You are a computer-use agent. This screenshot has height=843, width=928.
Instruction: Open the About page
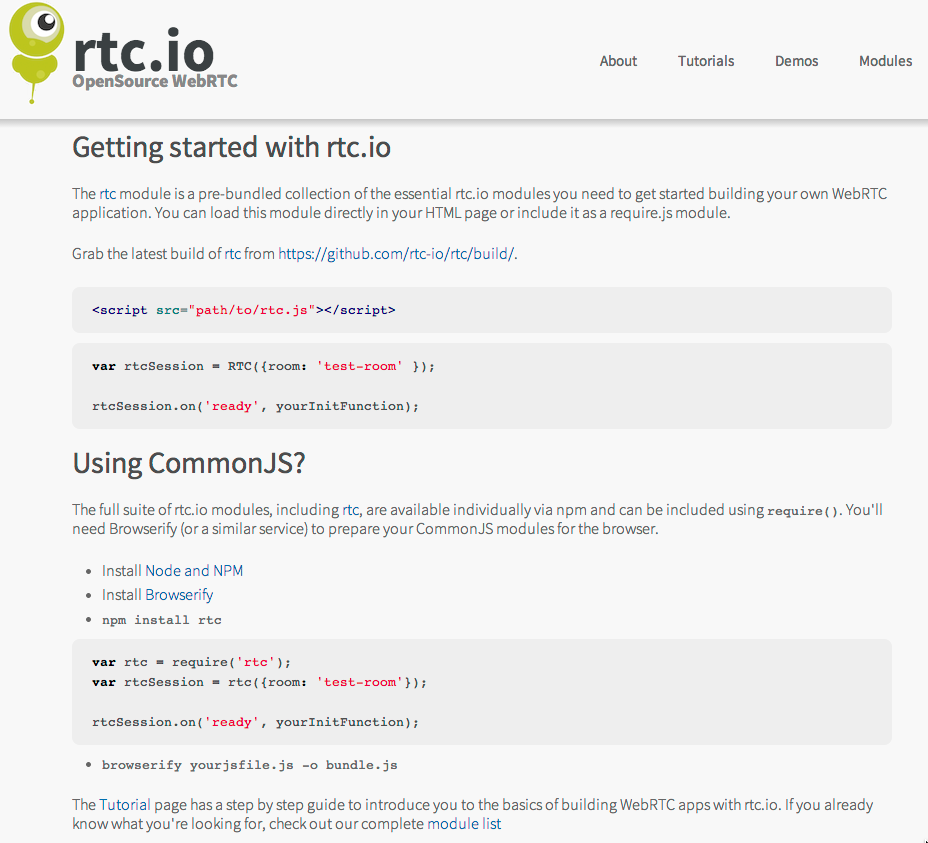pos(618,61)
